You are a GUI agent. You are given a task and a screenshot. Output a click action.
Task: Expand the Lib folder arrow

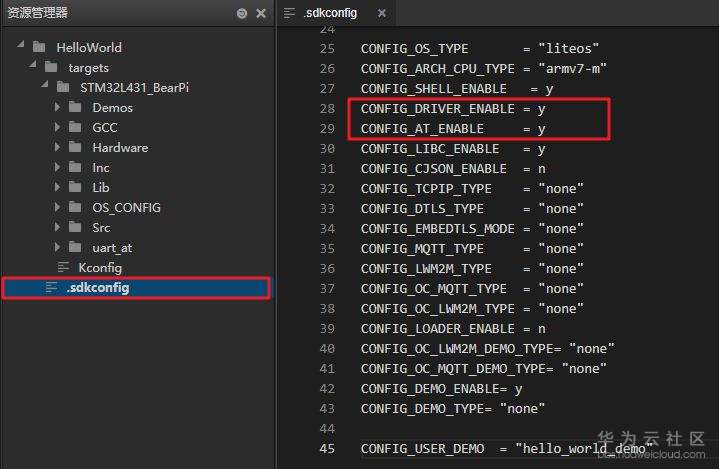pyautogui.click(x=57, y=187)
